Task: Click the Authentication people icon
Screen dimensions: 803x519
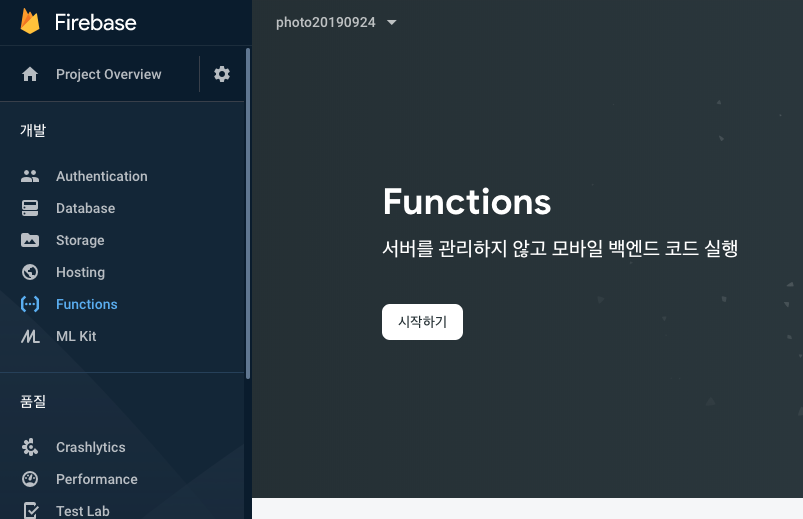Action: point(30,176)
